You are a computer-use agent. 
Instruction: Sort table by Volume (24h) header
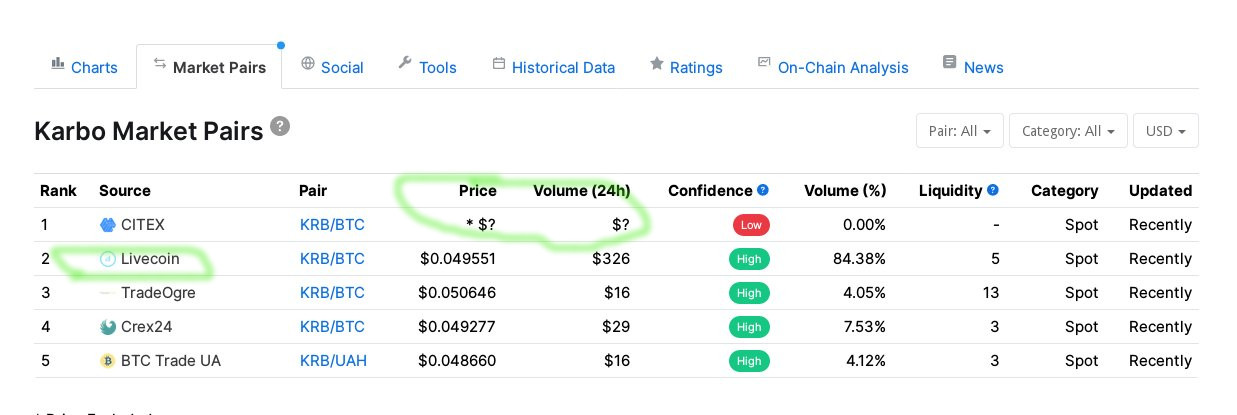click(581, 190)
